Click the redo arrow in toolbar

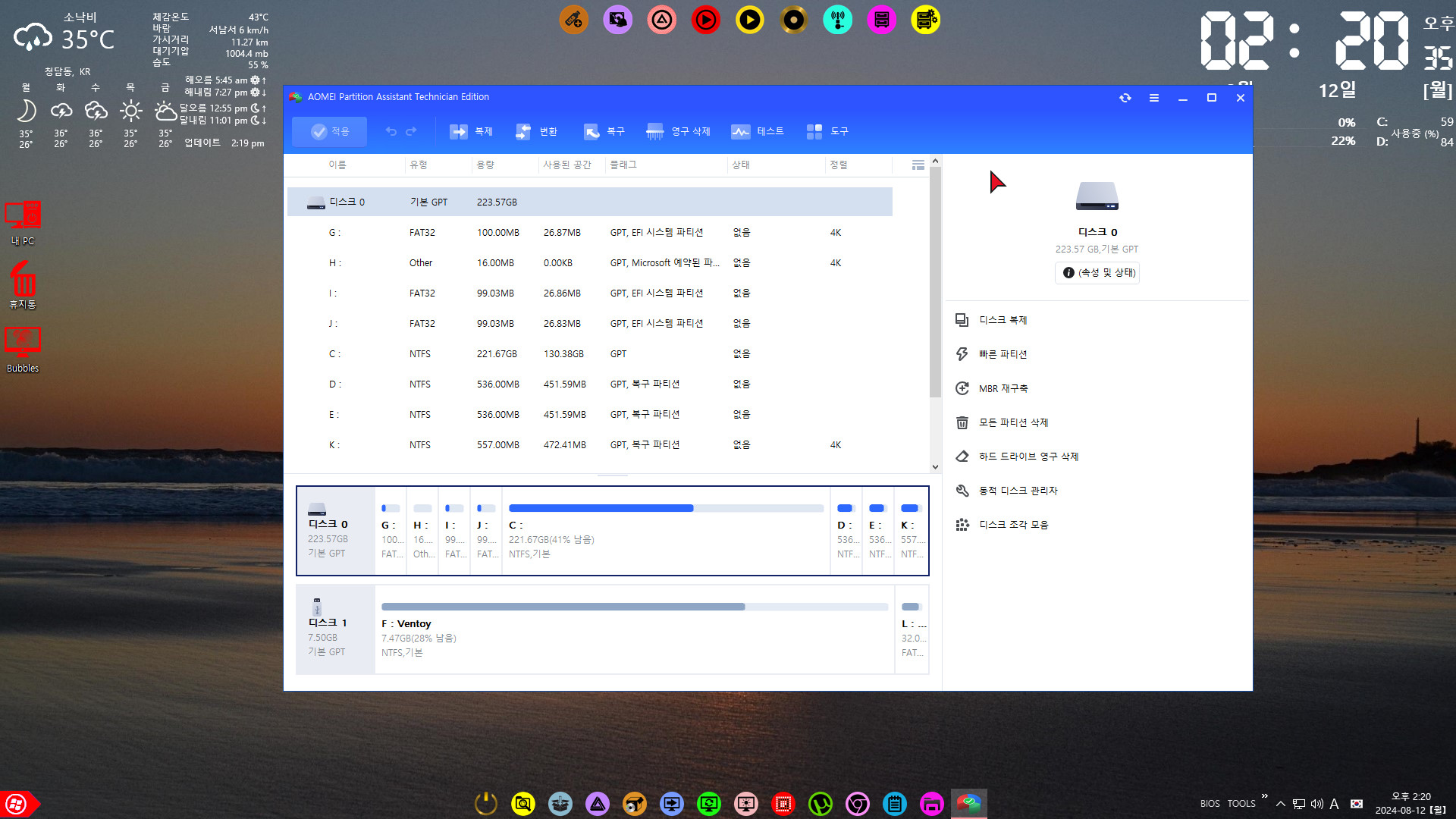411,131
